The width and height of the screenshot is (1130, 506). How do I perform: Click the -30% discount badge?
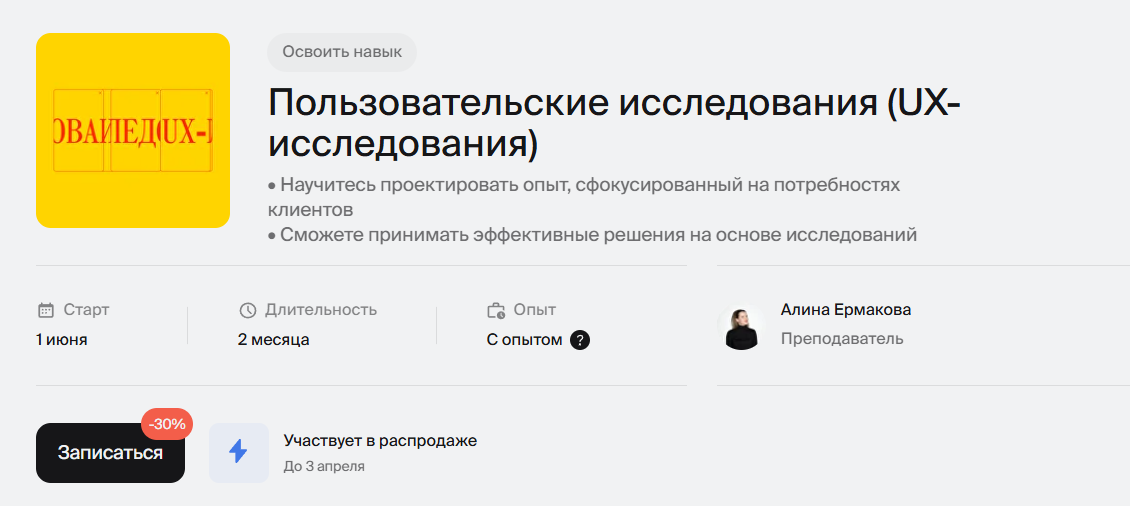click(167, 424)
